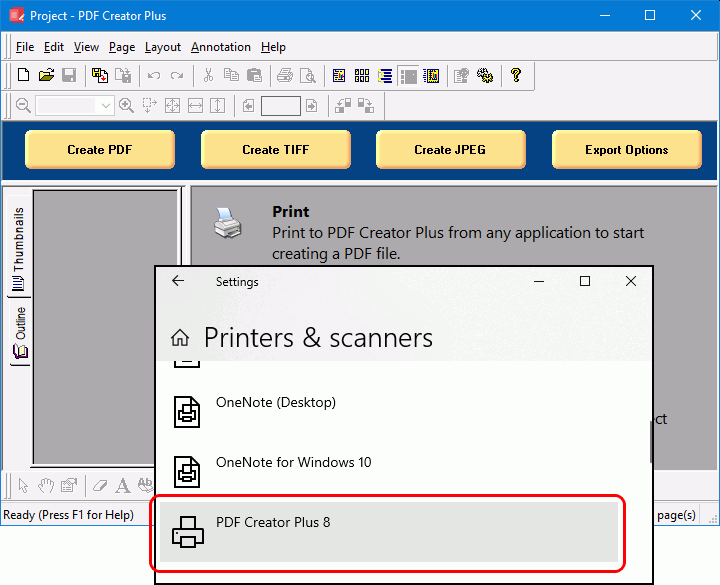The image size is (720, 585).
Task: Switch to the Thumbnails side tab
Action: click(18, 247)
